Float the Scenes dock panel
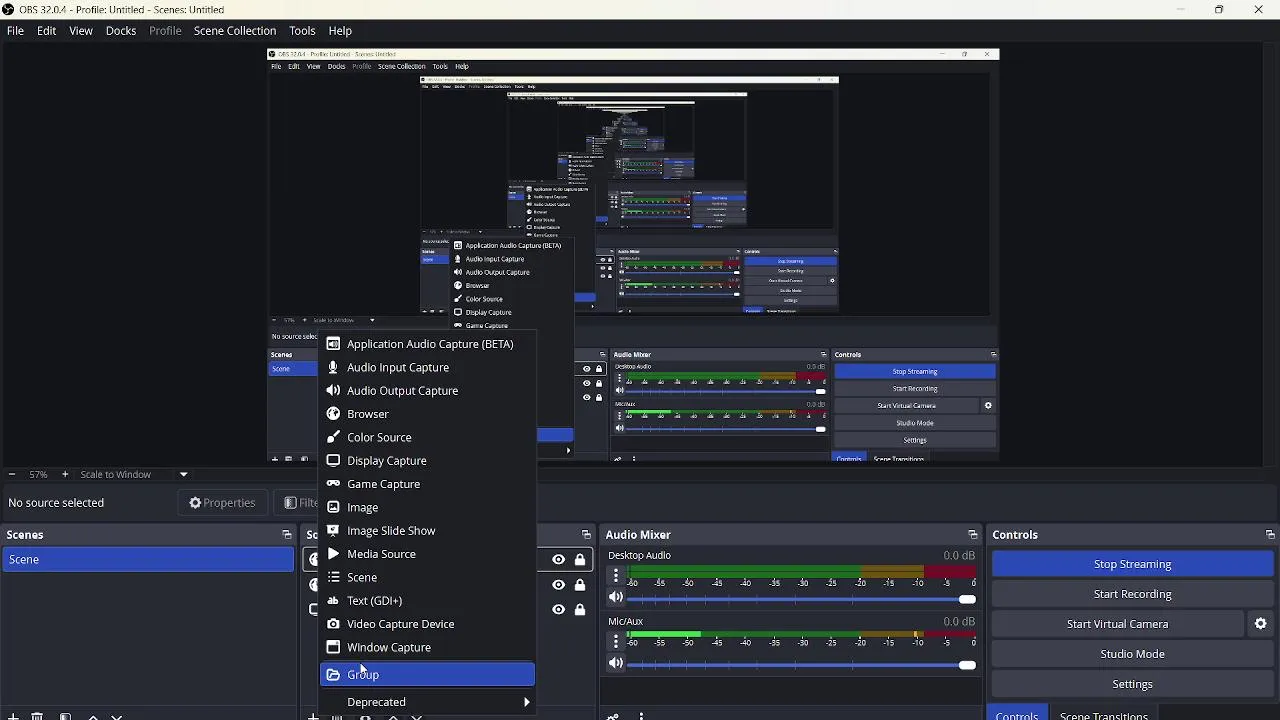Screen dimensions: 1280x720 (x=287, y=535)
